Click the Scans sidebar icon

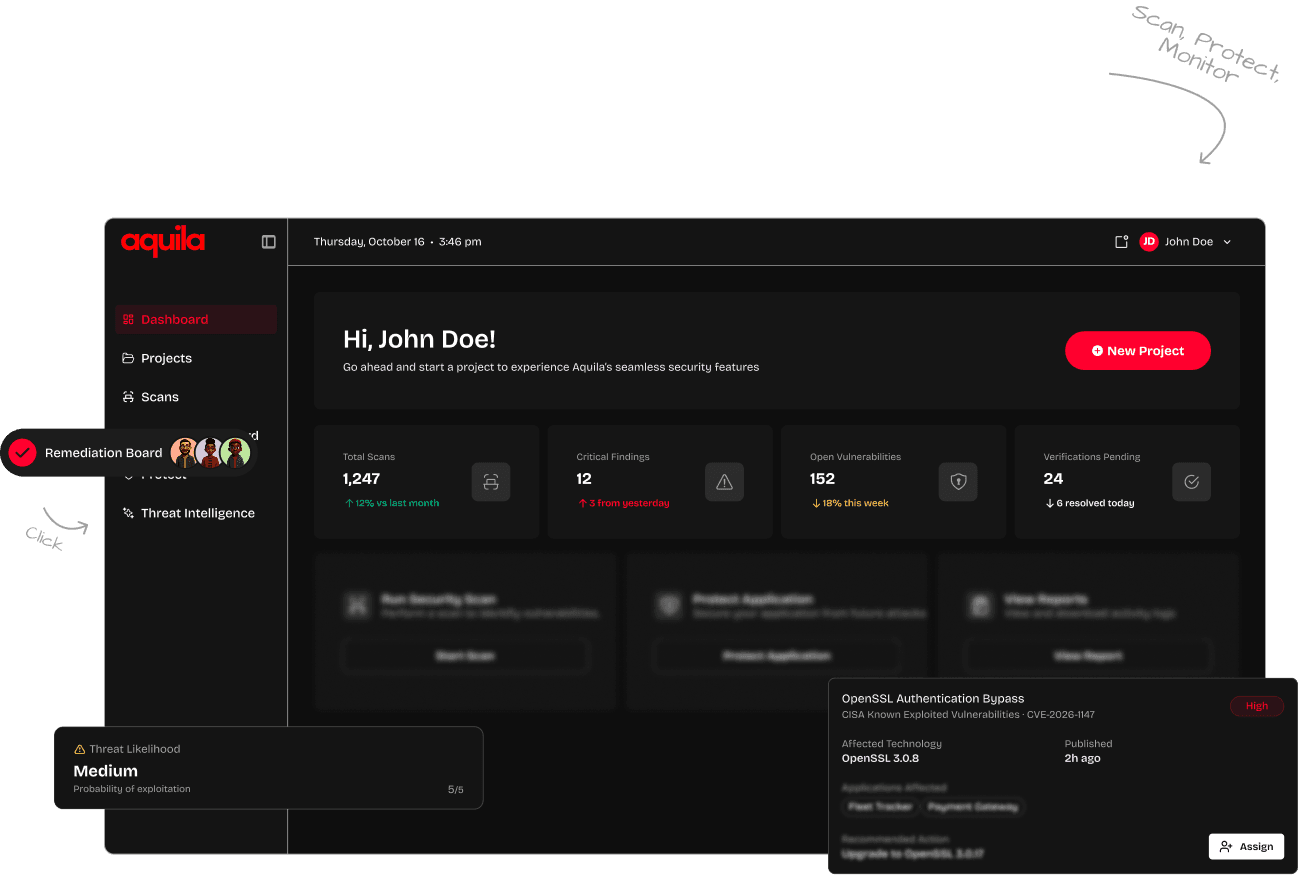point(128,397)
